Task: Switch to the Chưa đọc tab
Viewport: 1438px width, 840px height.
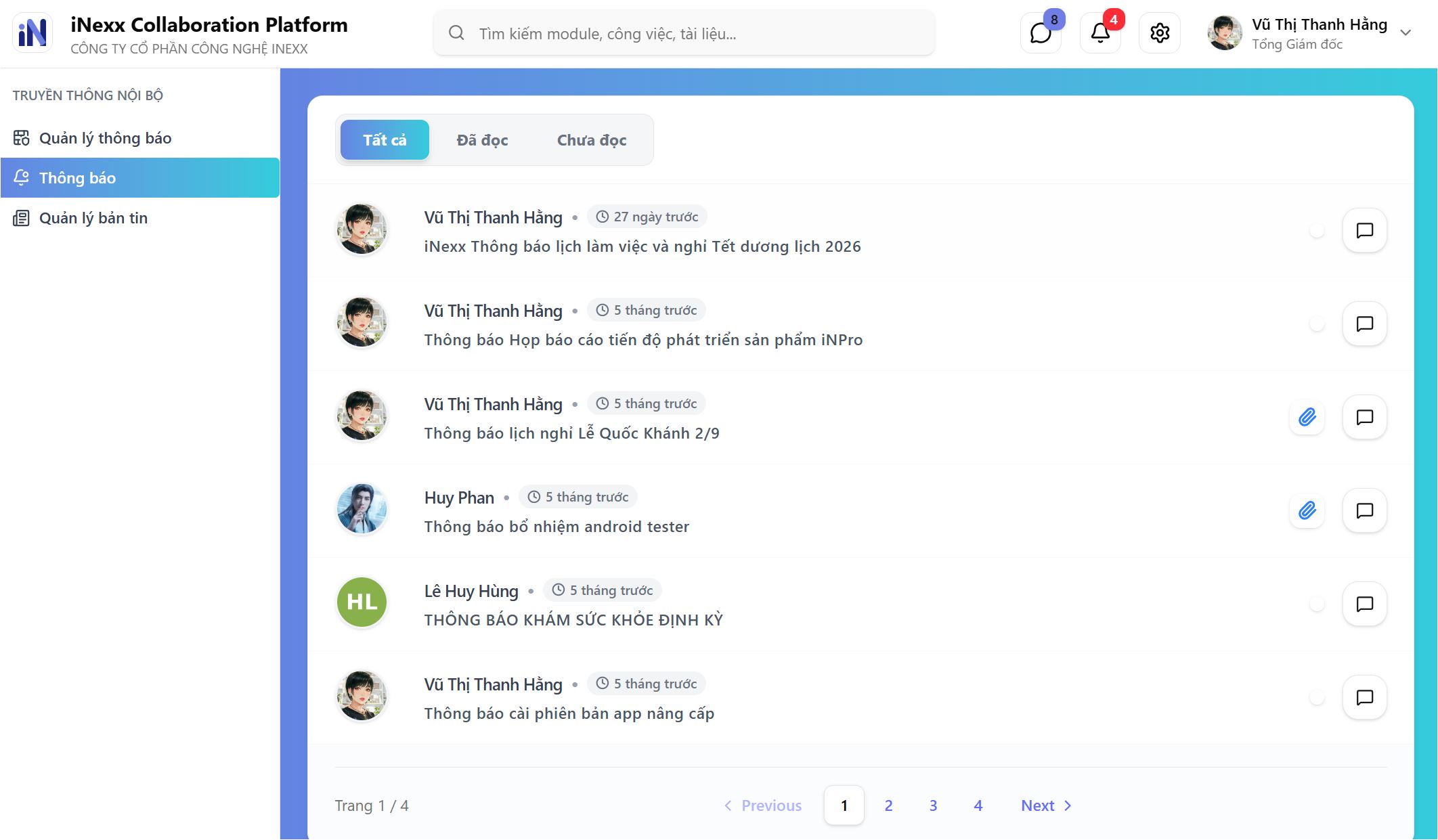Action: (x=591, y=140)
